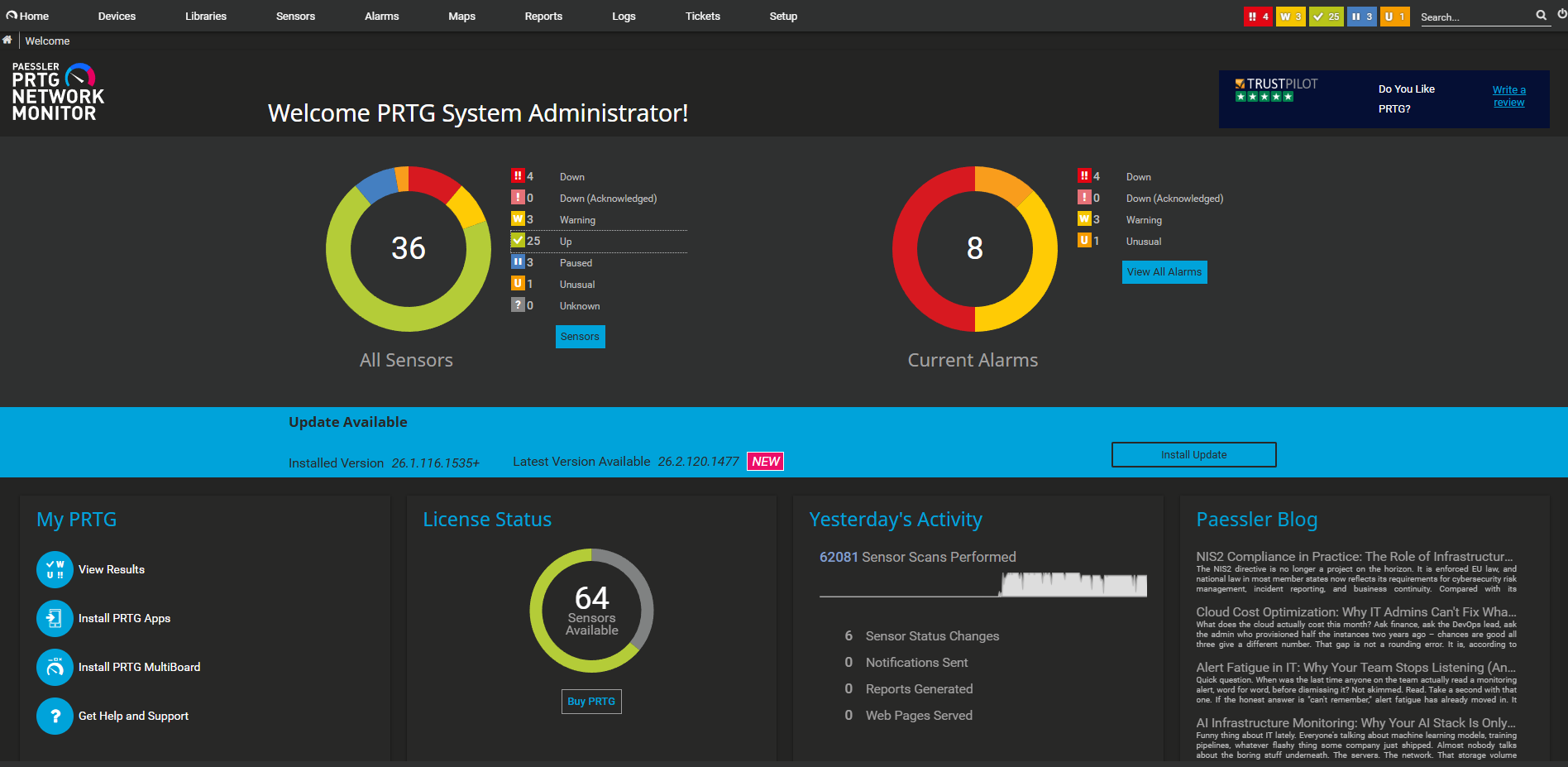Click the Unknown question-mark icon in sensors legend
Viewport: 1568px width, 767px height.
click(x=518, y=304)
